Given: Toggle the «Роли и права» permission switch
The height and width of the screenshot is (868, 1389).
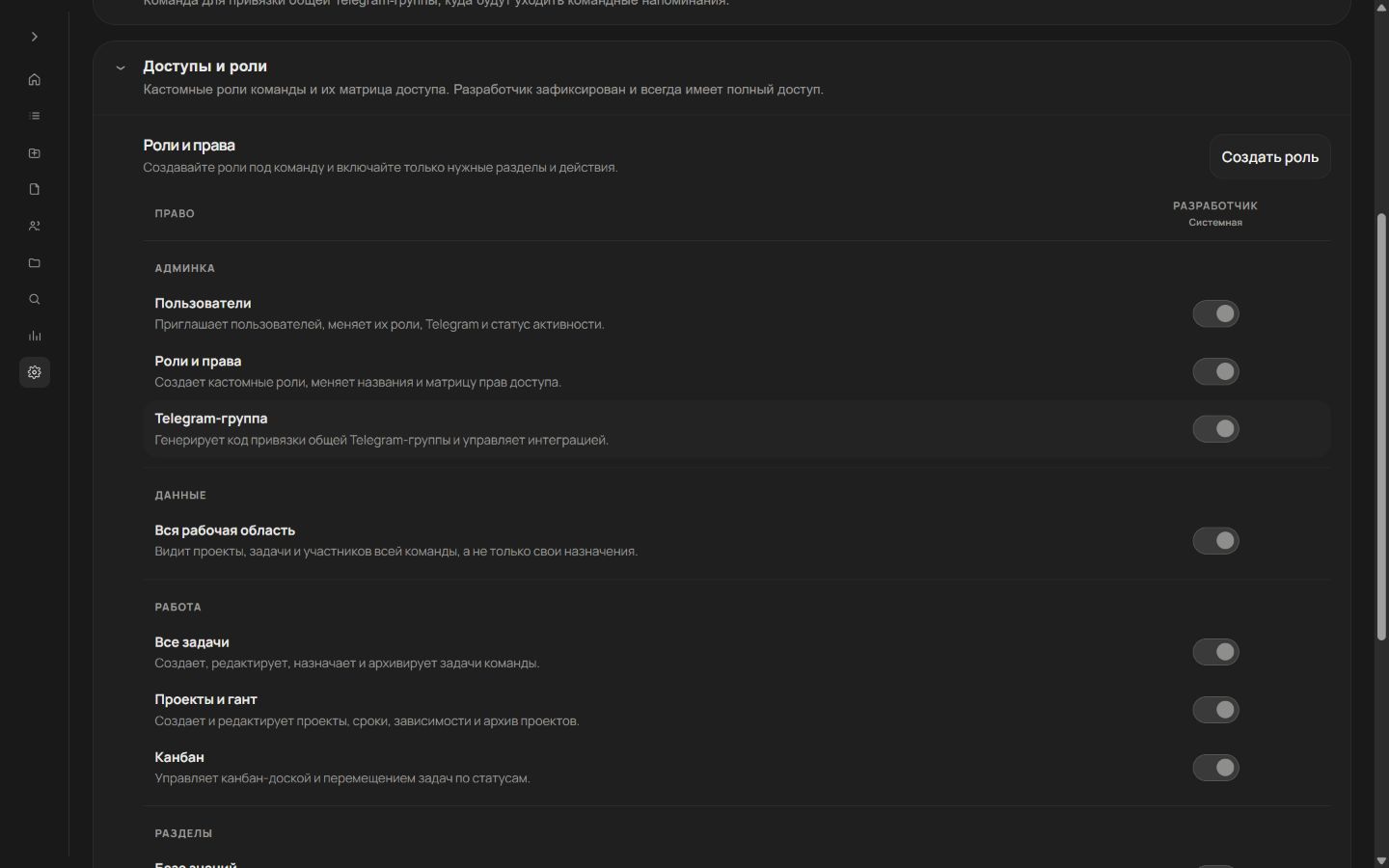Looking at the screenshot, I should pyautogui.click(x=1215, y=371).
